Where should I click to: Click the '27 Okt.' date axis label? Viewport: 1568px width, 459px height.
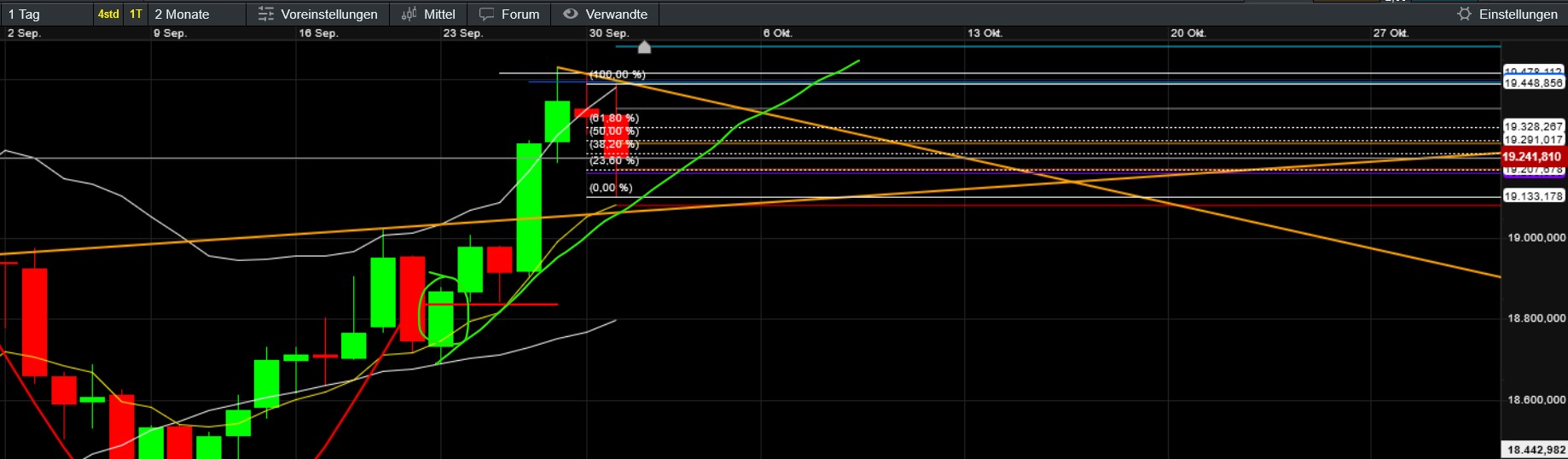click(1391, 33)
